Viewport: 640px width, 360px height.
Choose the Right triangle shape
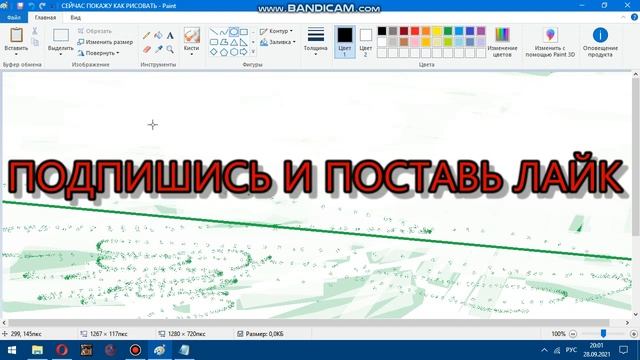point(244,42)
